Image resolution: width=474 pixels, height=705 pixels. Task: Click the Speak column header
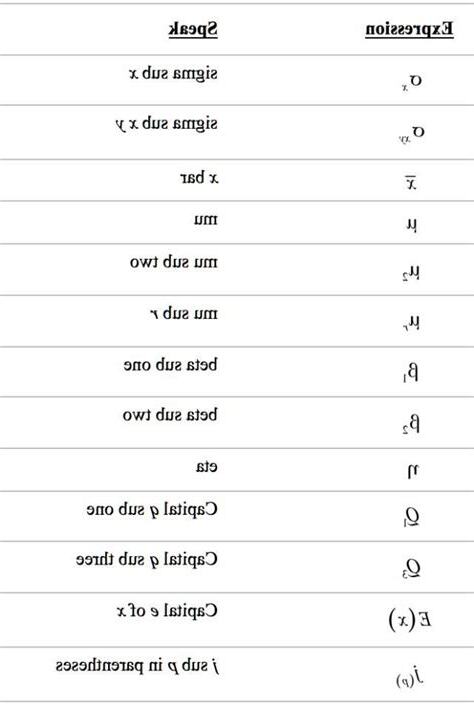pos(193,30)
